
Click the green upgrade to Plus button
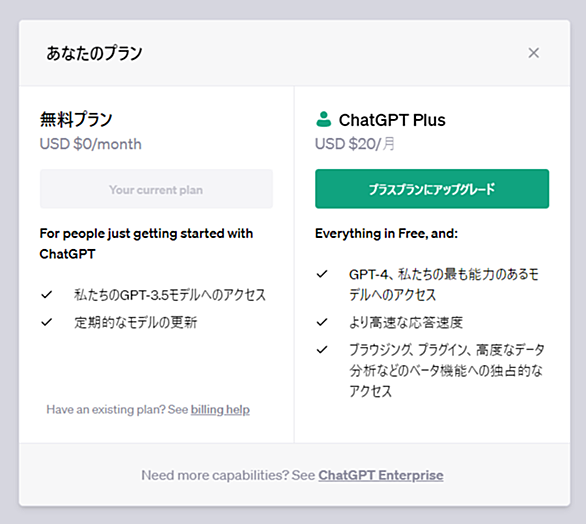pos(432,189)
